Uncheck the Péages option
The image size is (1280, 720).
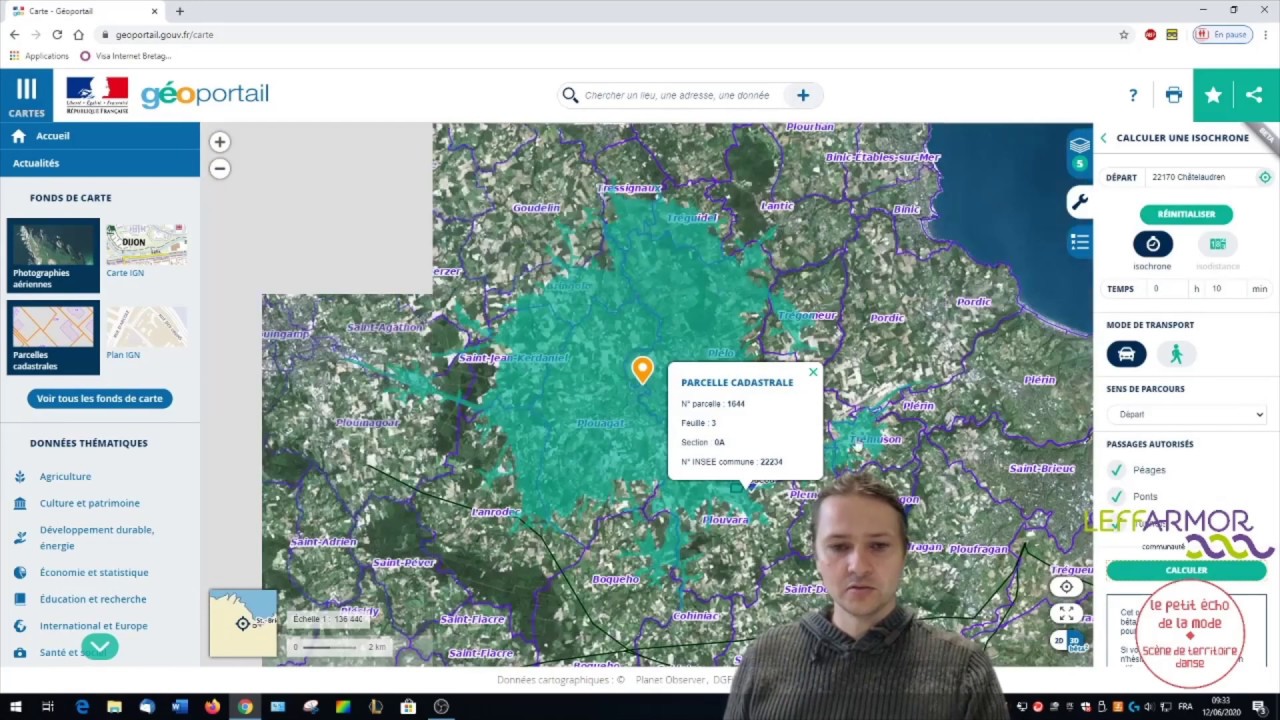1116,469
